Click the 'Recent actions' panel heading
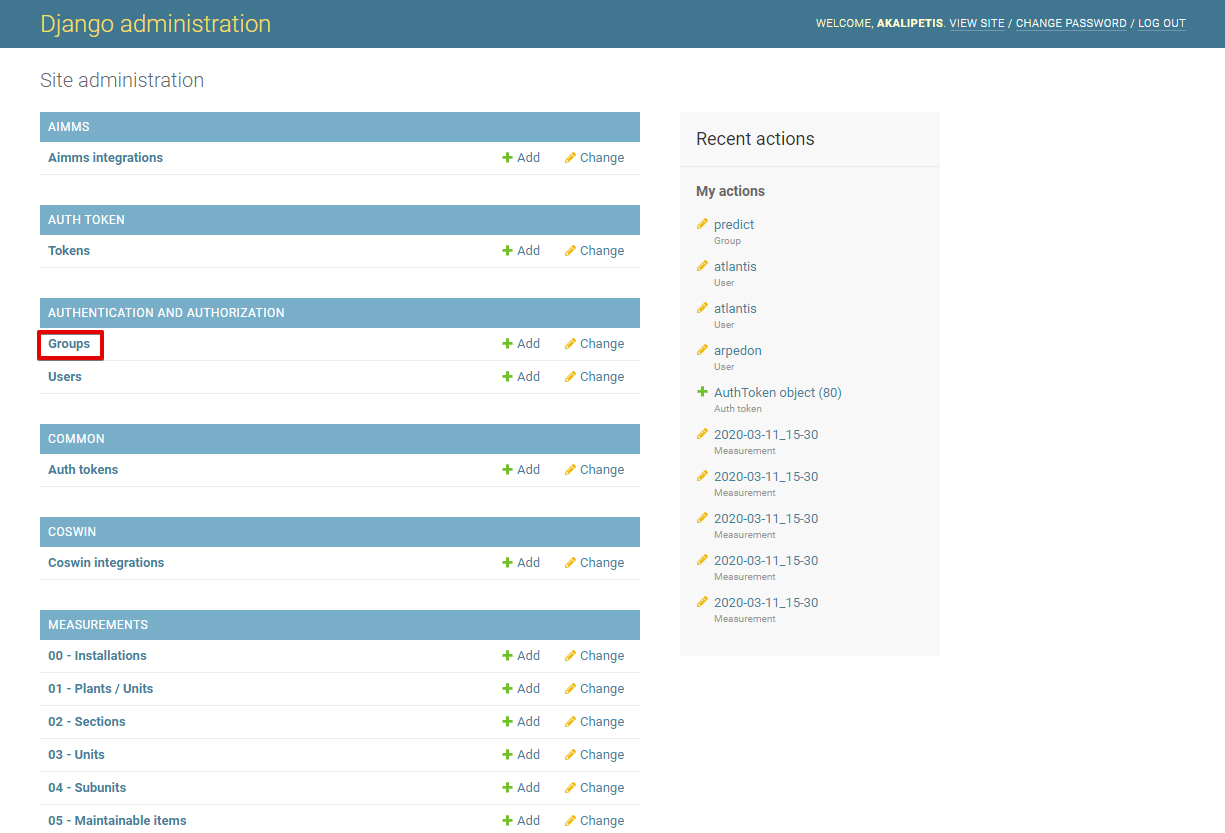1225x833 pixels. coord(755,139)
